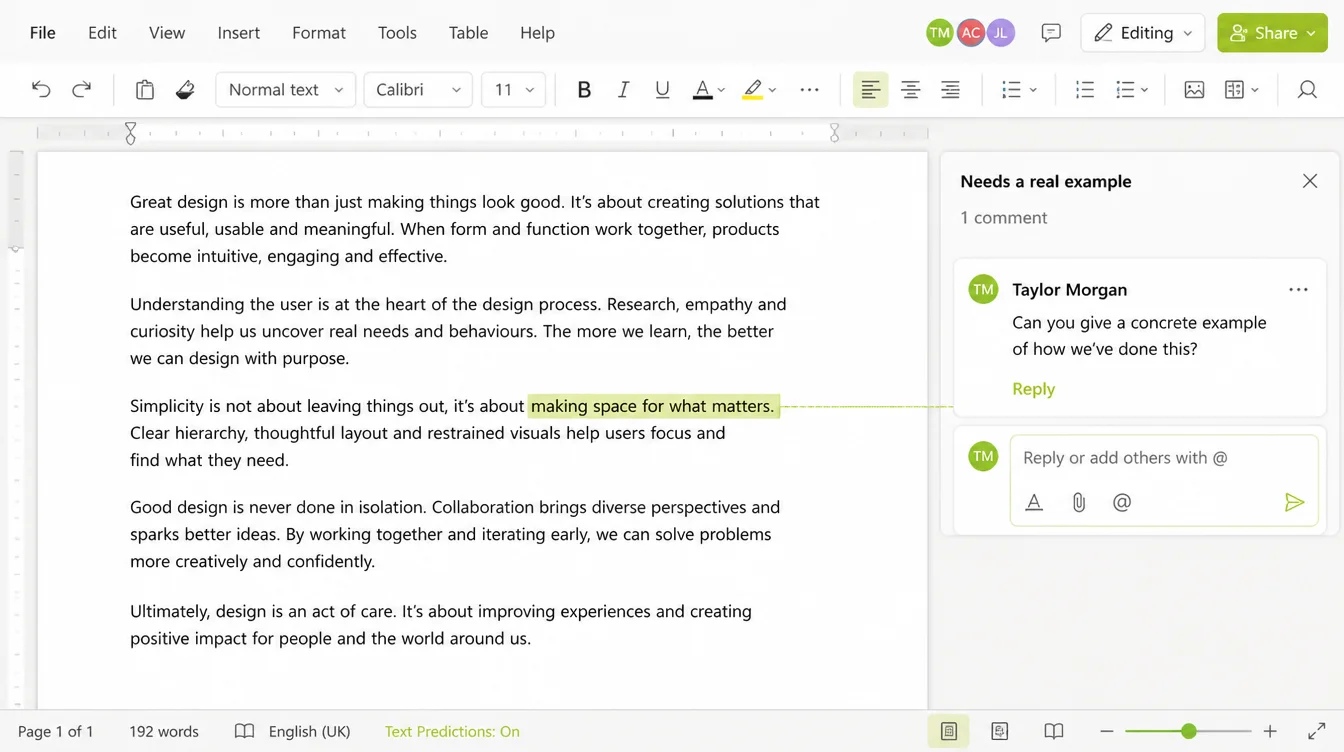Image resolution: width=1344 pixels, height=752 pixels.
Task: Align text left
Action: (871, 90)
